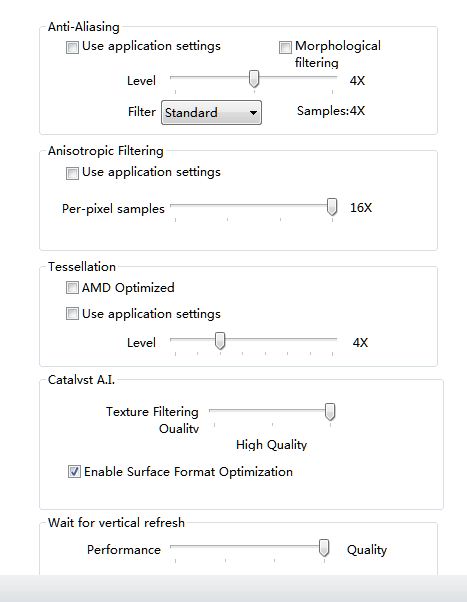467x602 pixels.
Task: Click the Tessellation Level slider handle
Action: pos(220,341)
